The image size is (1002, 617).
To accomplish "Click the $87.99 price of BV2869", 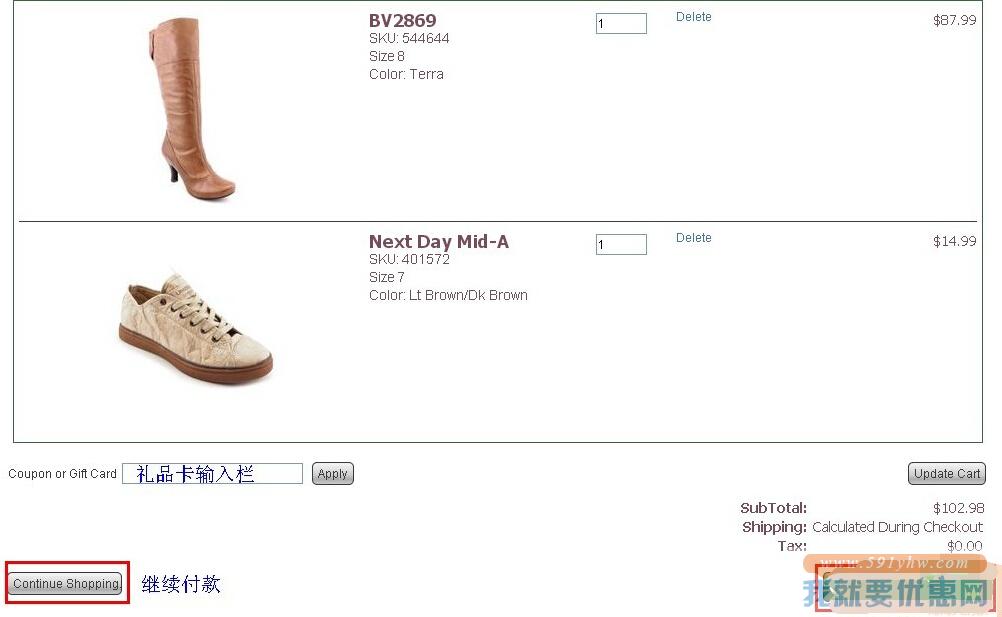I will pyautogui.click(x=954, y=20).
